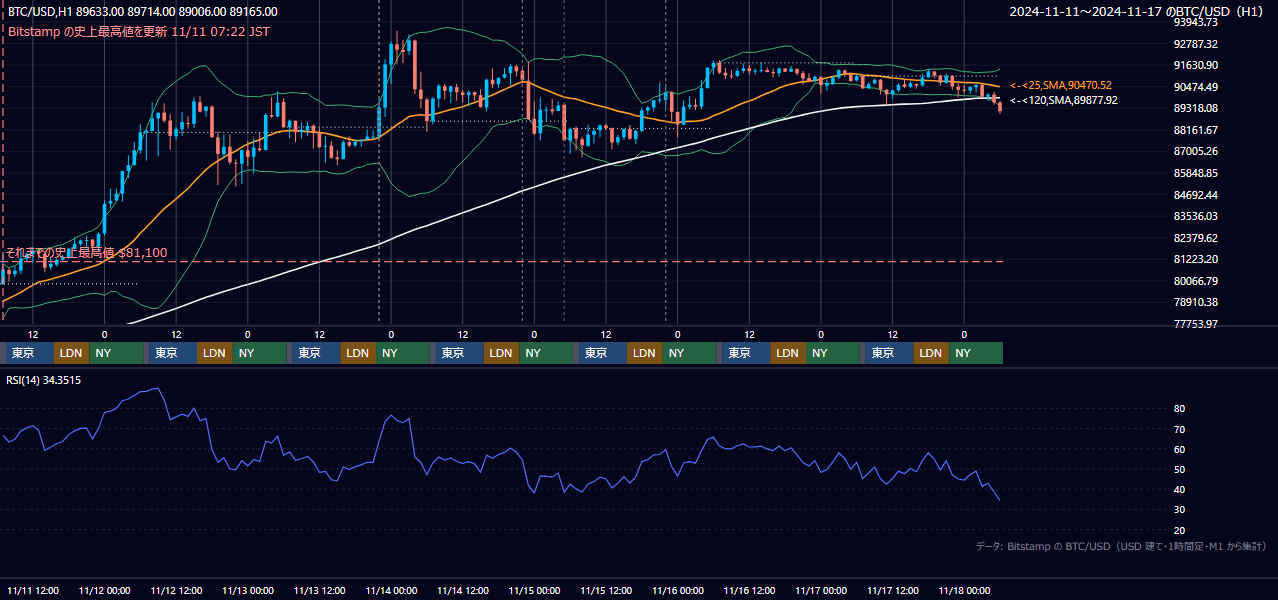Click the 11/13 00:00 time axis label
The width and height of the screenshot is (1278, 600).
pyautogui.click(x=248, y=591)
